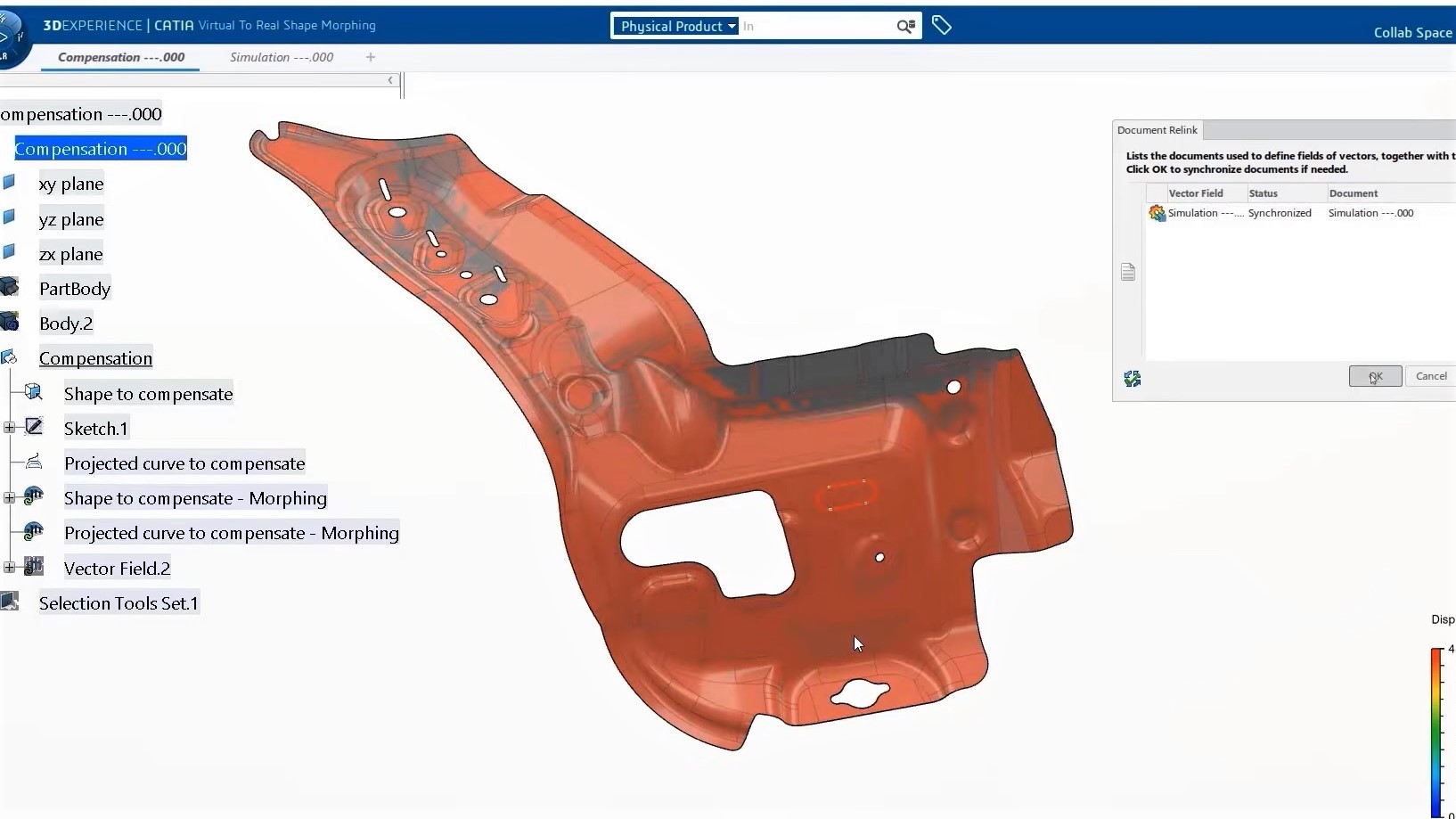Viewport: 1456px width, 819px height.
Task: Click the PartBody icon in the tree
Action: pos(10,286)
